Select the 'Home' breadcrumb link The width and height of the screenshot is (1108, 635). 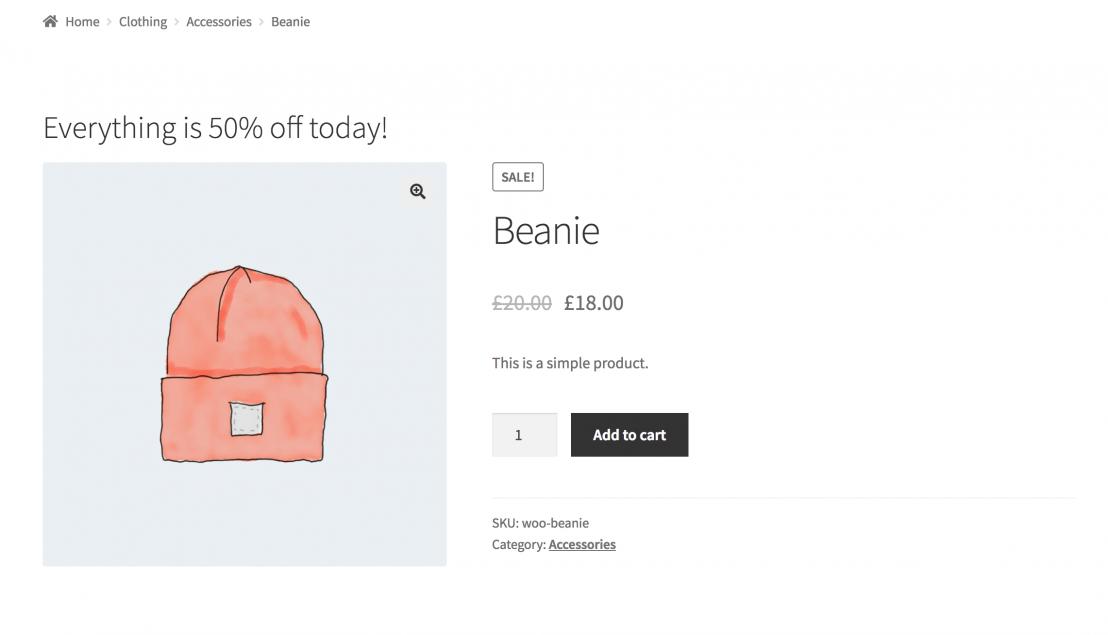82,21
